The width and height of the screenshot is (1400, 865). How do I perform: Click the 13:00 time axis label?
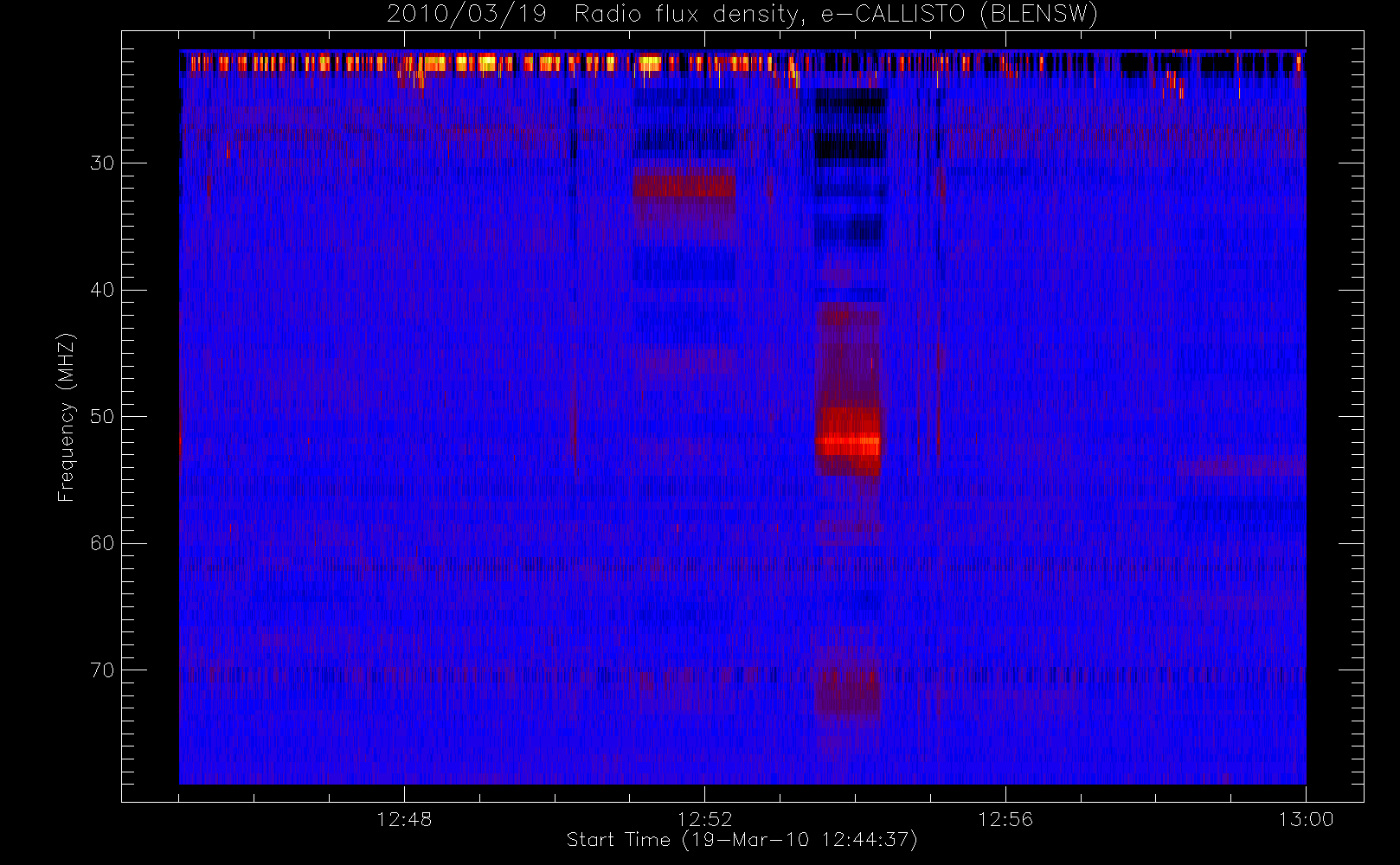tap(1306, 819)
